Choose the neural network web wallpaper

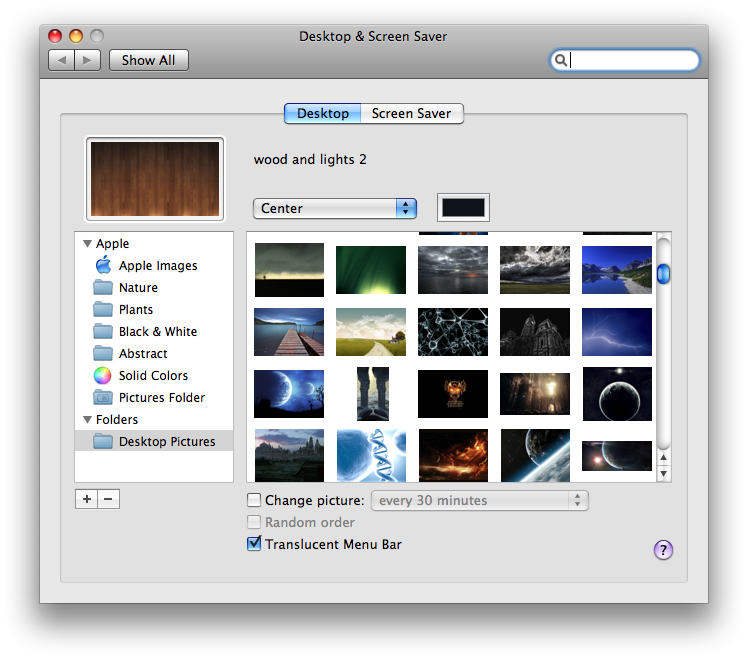pos(453,332)
